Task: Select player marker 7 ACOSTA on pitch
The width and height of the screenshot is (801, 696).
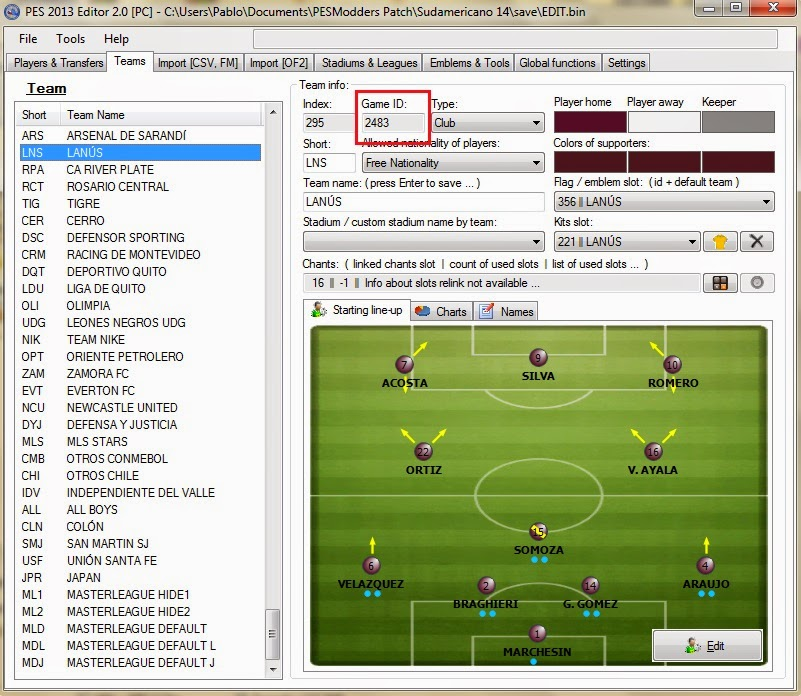Action: tap(404, 365)
